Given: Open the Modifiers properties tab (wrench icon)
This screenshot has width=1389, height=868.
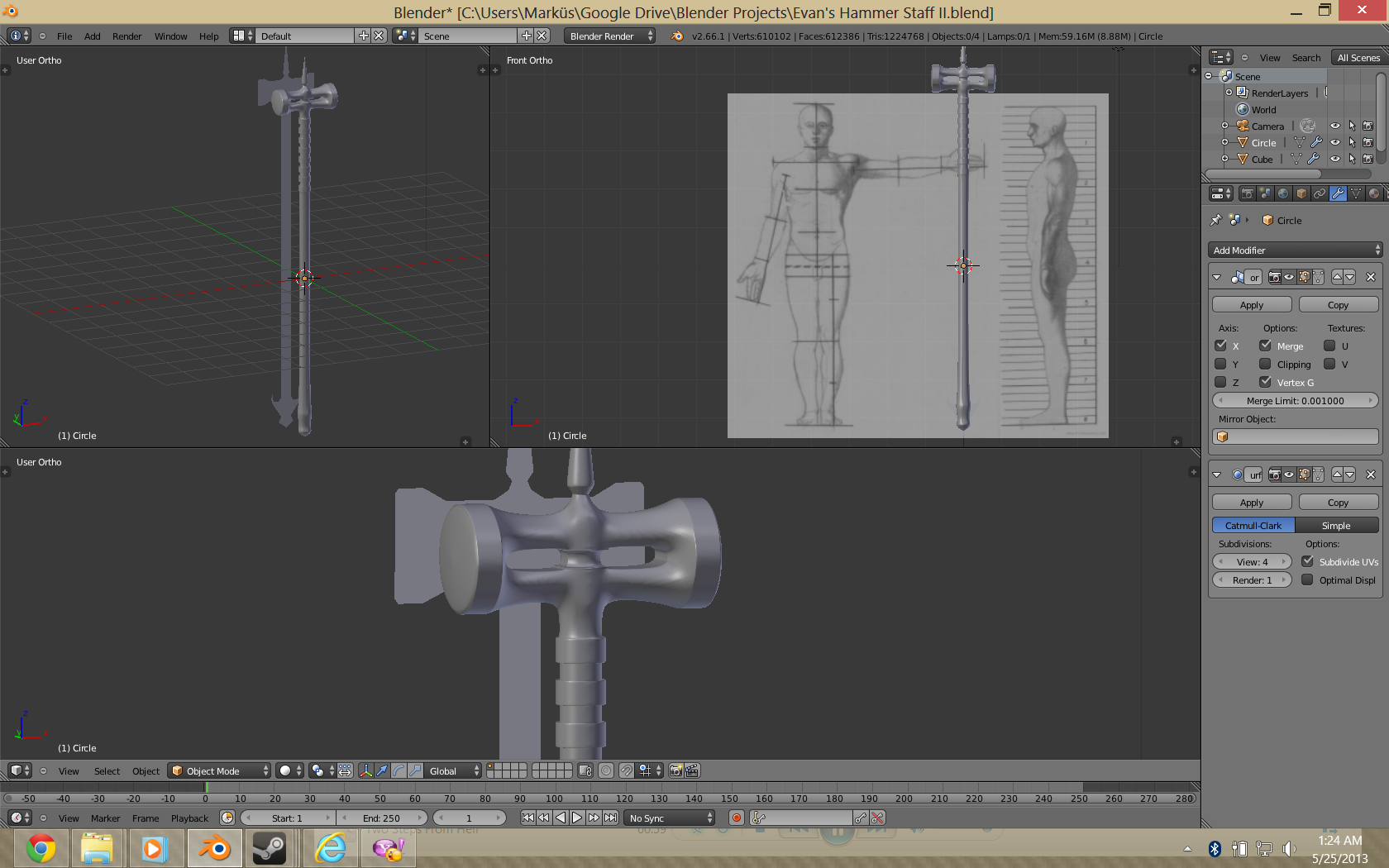Looking at the screenshot, I should [1338, 193].
